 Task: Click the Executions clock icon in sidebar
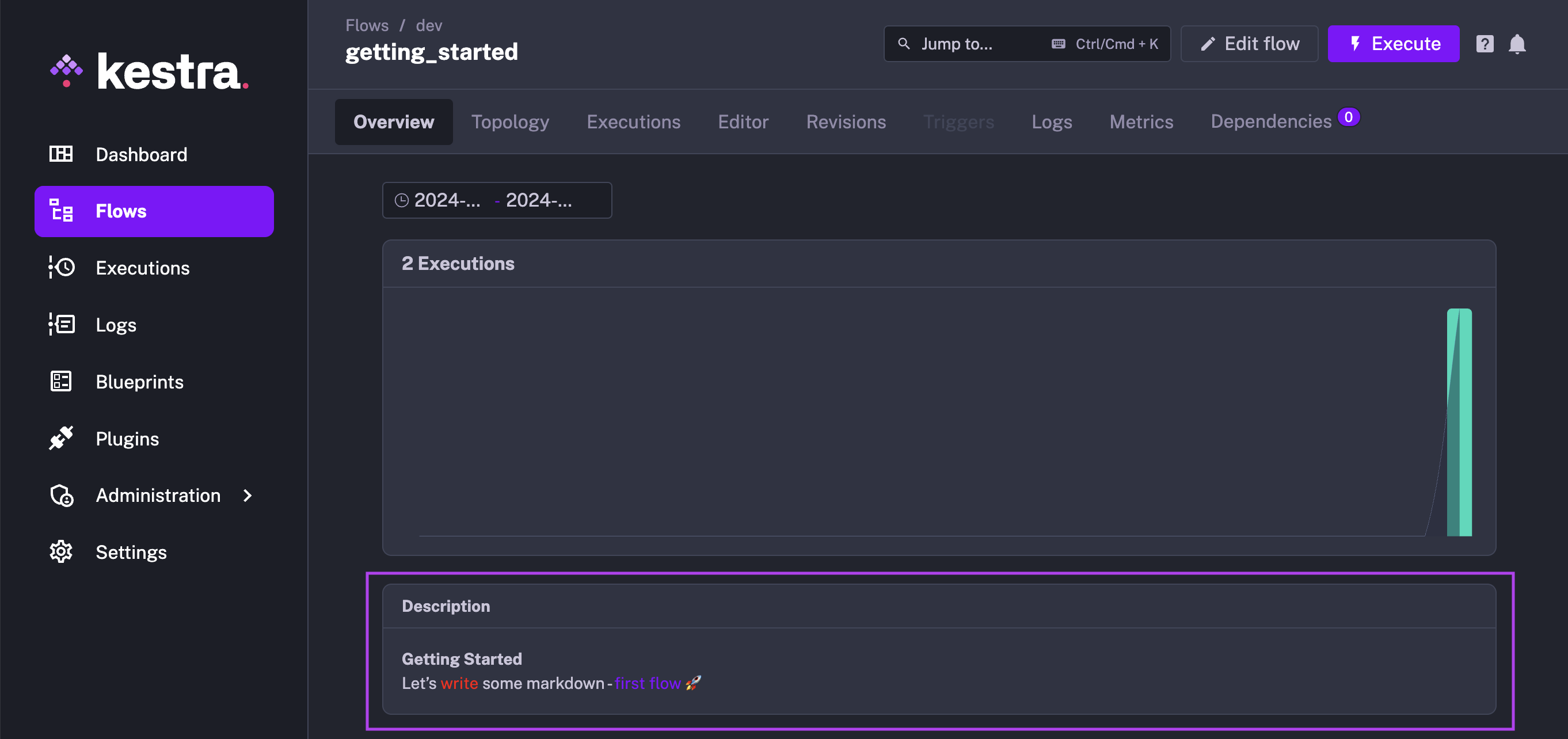pyautogui.click(x=61, y=267)
